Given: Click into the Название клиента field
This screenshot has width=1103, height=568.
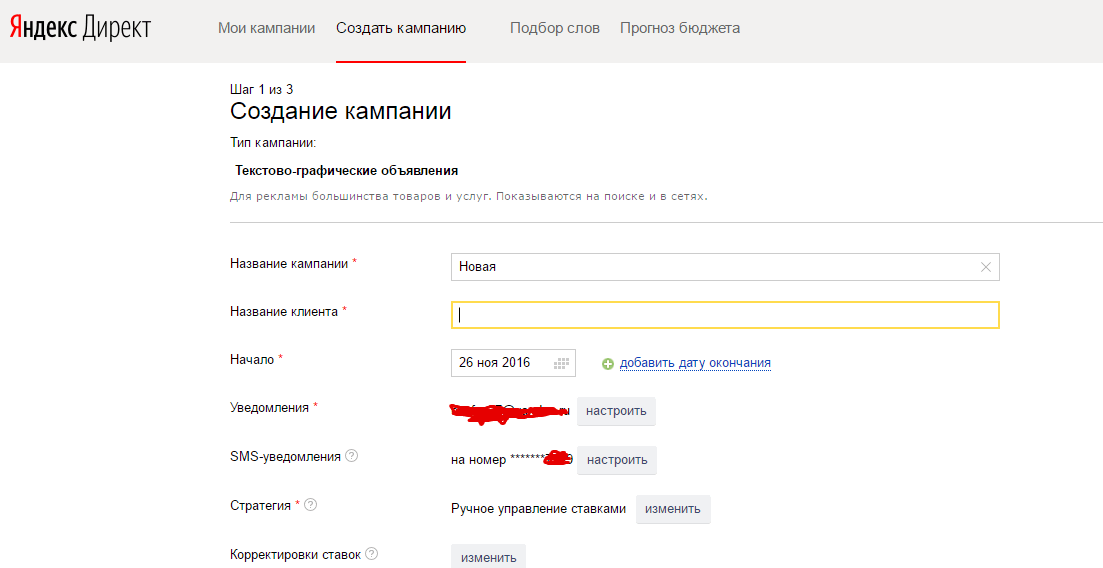Looking at the screenshot, I should tap(725, 315).
